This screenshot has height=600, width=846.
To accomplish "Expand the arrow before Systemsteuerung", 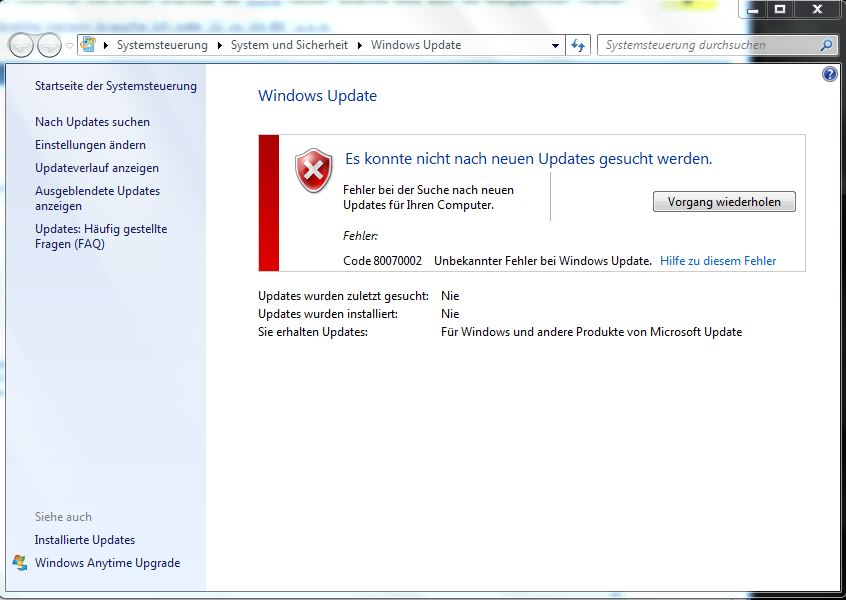I will click(106, 45).
